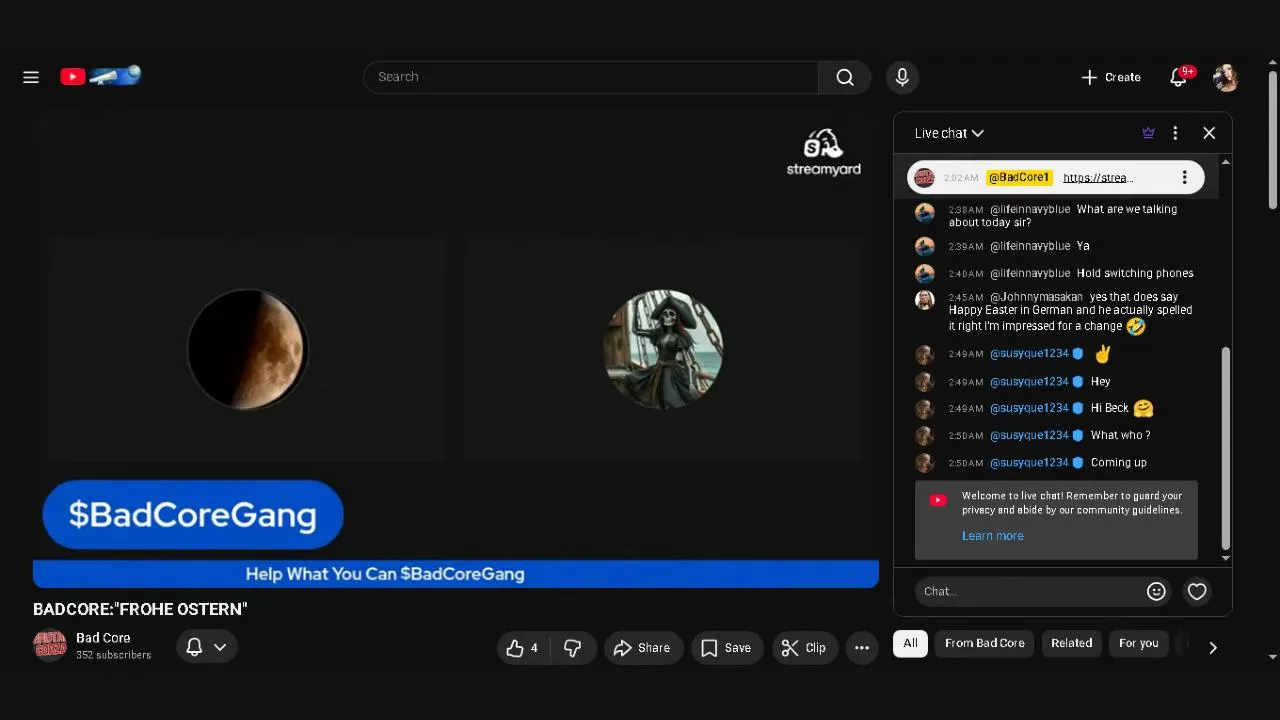The width and height of the screenshot is (1280, 720).
Task: Open pinned message options menu
Action: tap(1184, 177)
